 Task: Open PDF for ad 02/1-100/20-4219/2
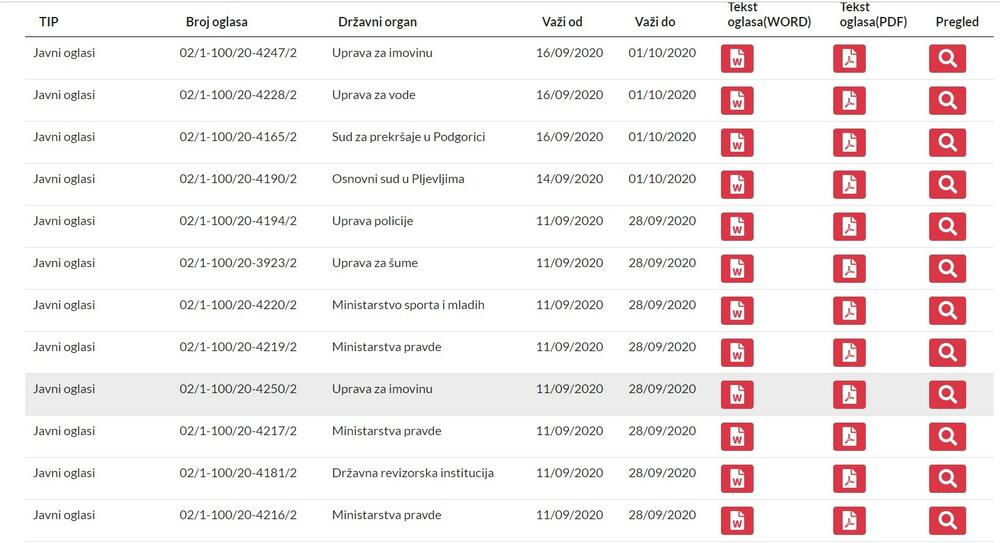click(849, 353)
